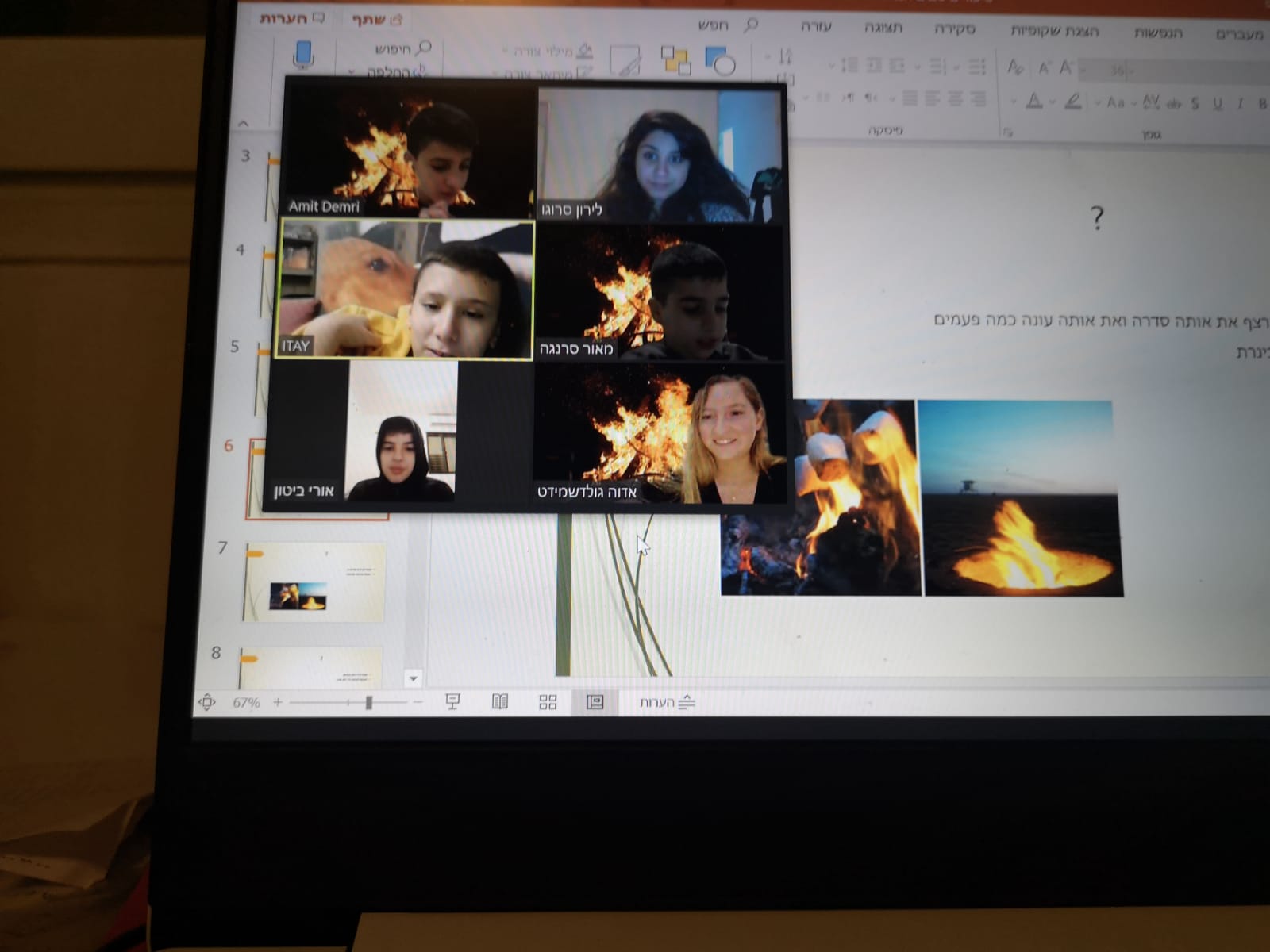Click the Decrease Font Size icon
The height and width of the screenshot is (952, 1270).
[1044, 68]
